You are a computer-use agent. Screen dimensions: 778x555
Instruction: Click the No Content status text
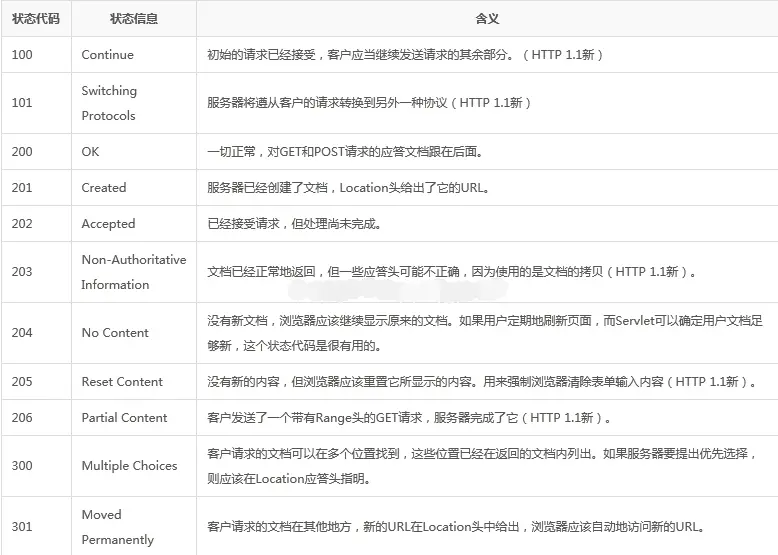(115, 333)
